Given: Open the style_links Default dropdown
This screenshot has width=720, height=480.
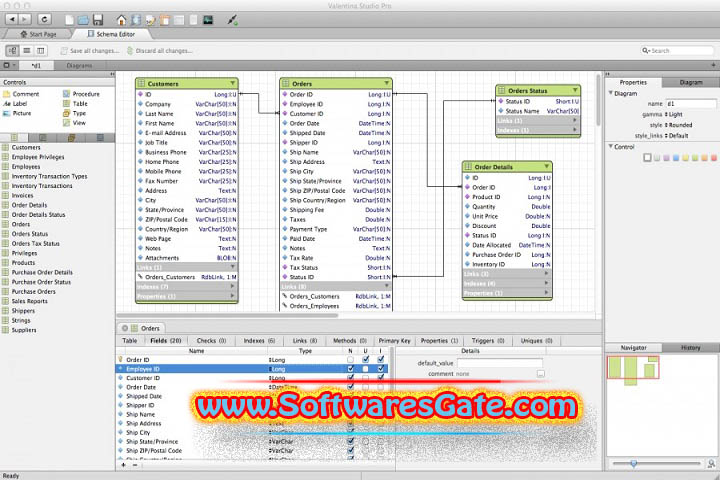Looking at the screenshot, I should pos(677,136).
